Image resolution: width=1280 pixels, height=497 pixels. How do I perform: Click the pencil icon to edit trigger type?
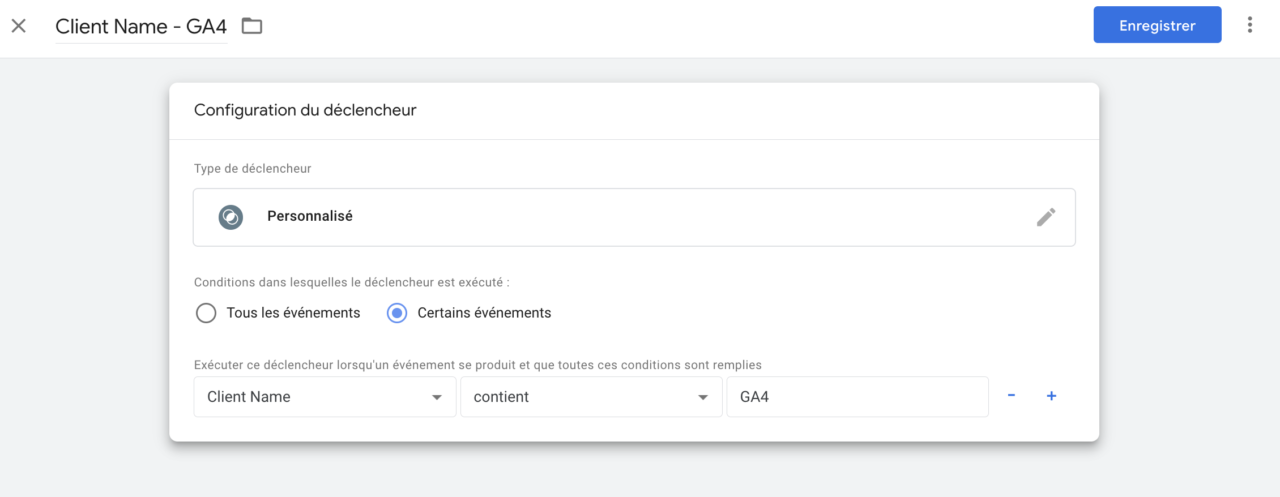pyautogui.click(x=1046, y=217)
